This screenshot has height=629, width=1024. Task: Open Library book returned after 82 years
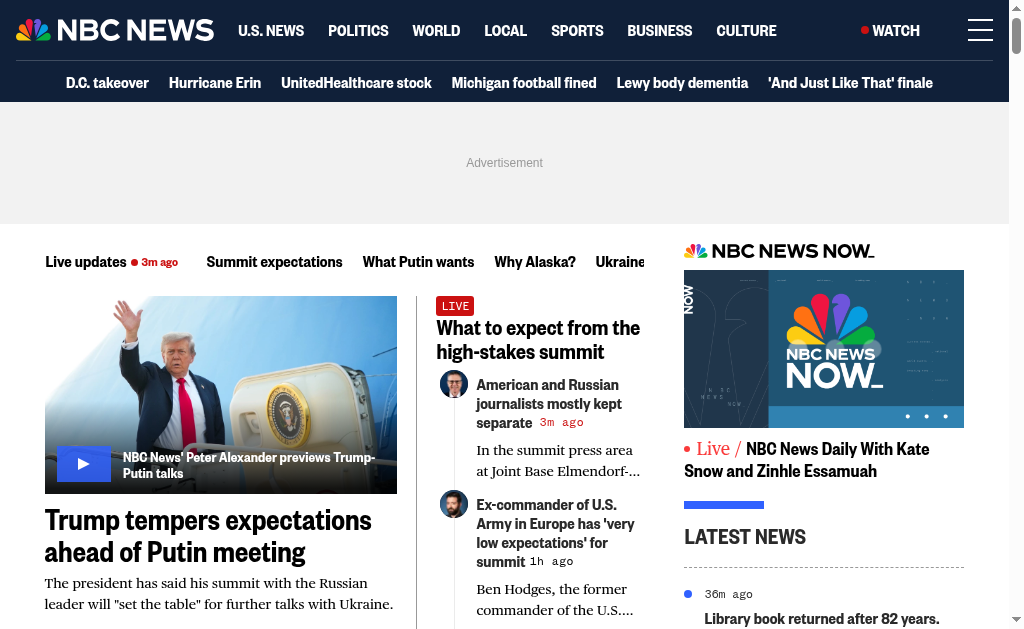(822, 619)
